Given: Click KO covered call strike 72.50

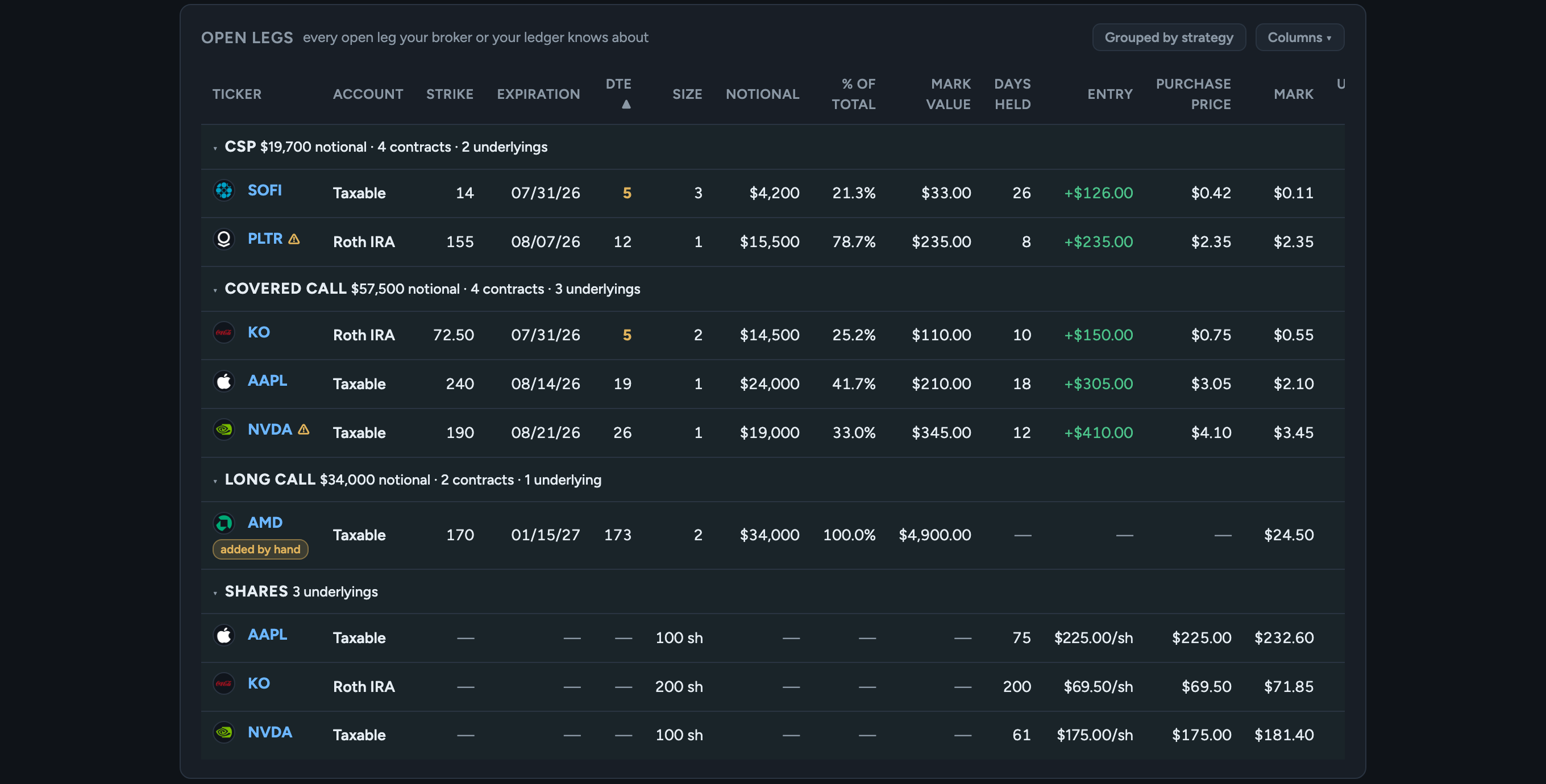Looking at the screenshot, I should pyautogui.click(x=453, y=335).
